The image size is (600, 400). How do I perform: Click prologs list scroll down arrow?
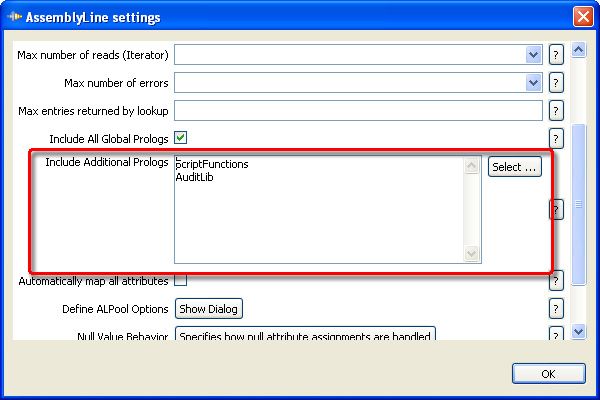point(471,253)
